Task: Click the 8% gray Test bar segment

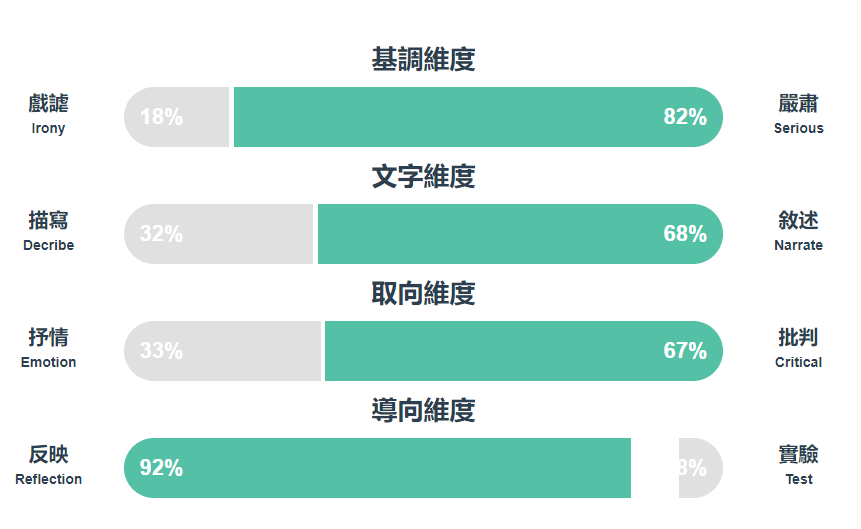Action: (701, 468)
